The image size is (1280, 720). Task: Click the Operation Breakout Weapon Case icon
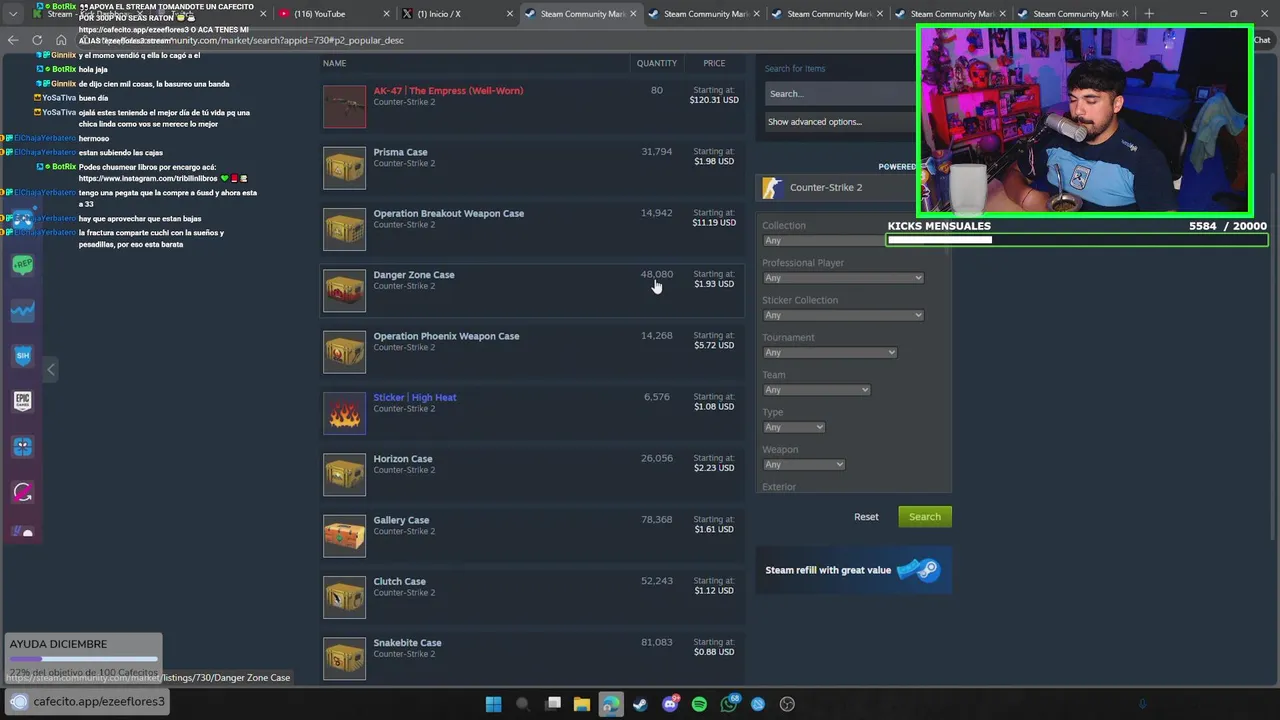click(344, 229)
